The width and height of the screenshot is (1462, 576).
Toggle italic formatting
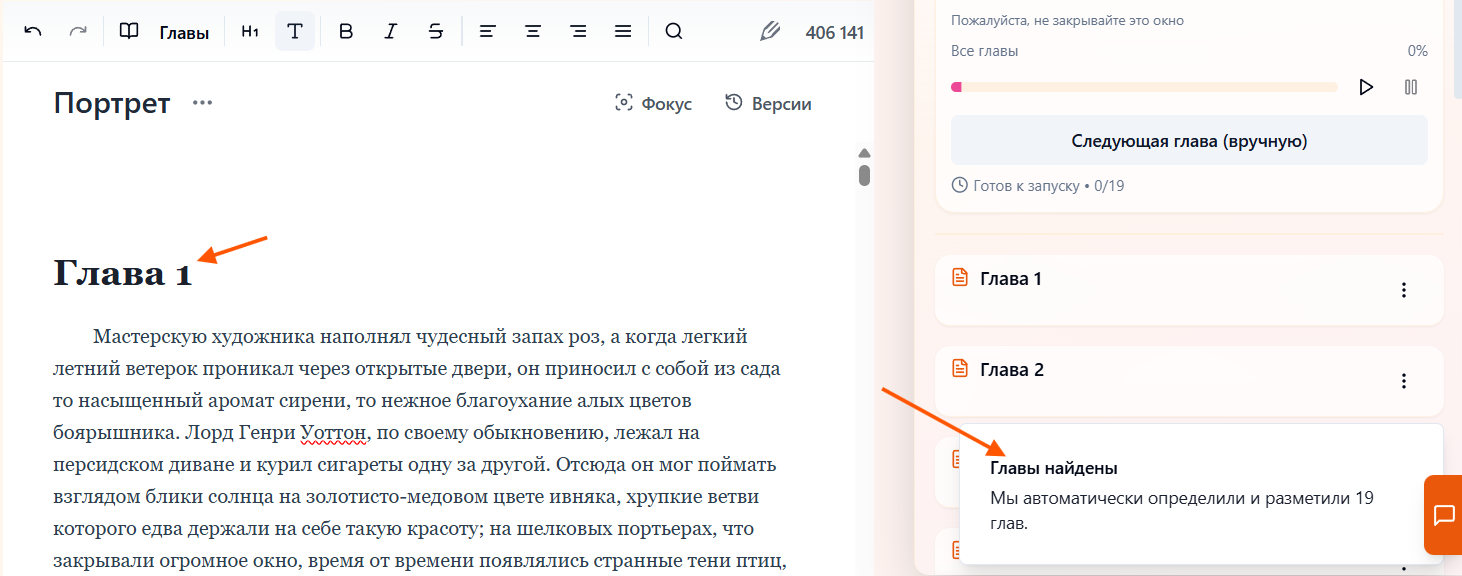(391, 31)
